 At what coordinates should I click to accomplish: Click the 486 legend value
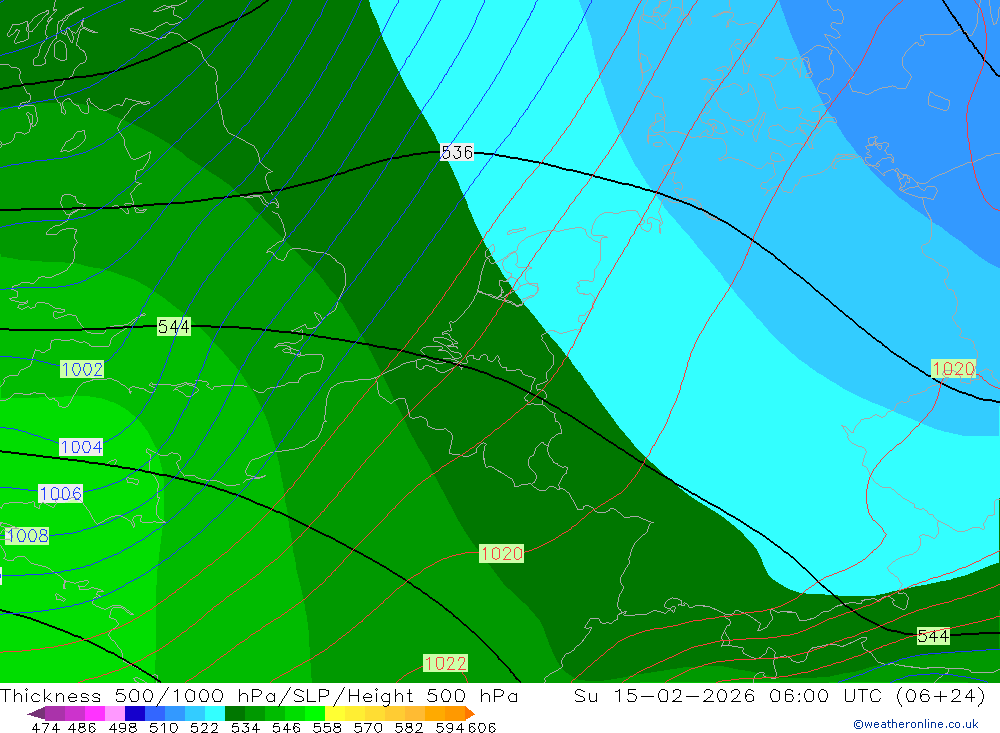(x=82, y=727)
